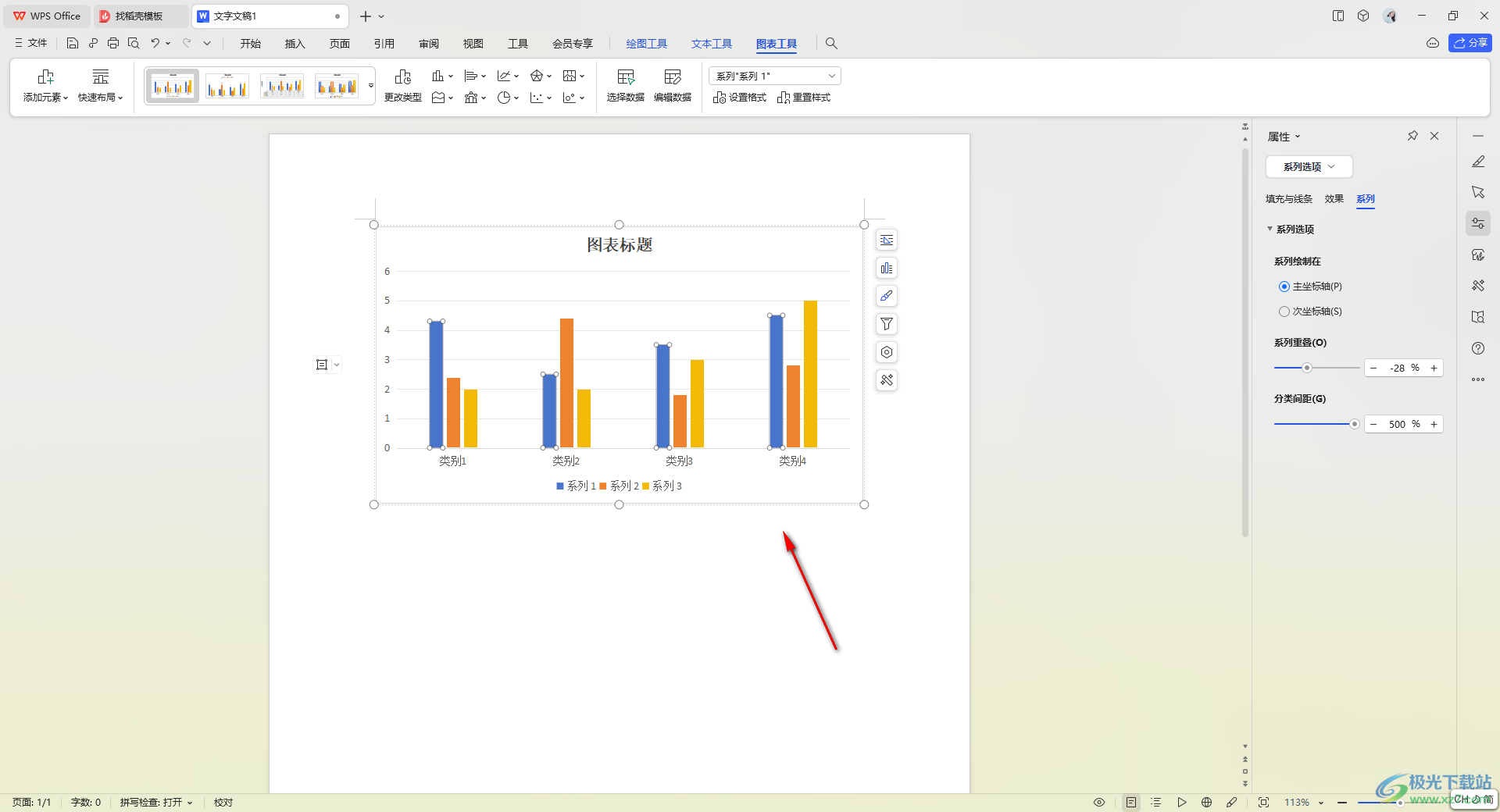The width and height of the screenshot is (1500, 812).
Task: Click fit page zoom icon
Action: 1263,803
